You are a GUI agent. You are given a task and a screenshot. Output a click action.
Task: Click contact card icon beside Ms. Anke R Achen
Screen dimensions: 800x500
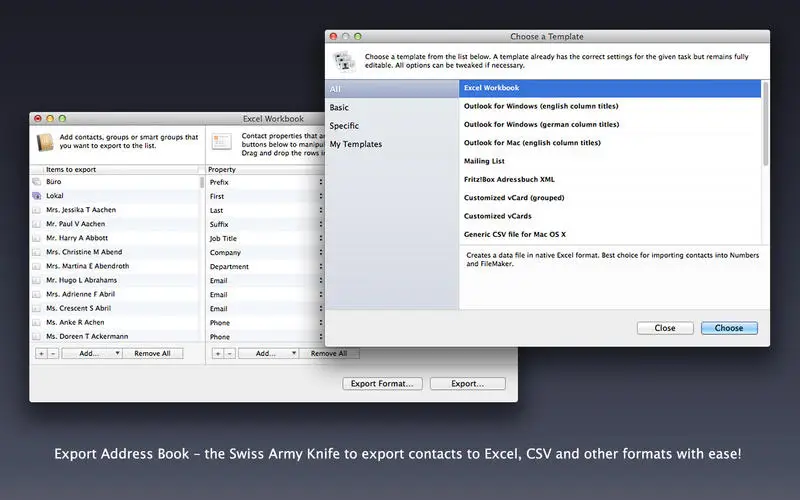36,322
